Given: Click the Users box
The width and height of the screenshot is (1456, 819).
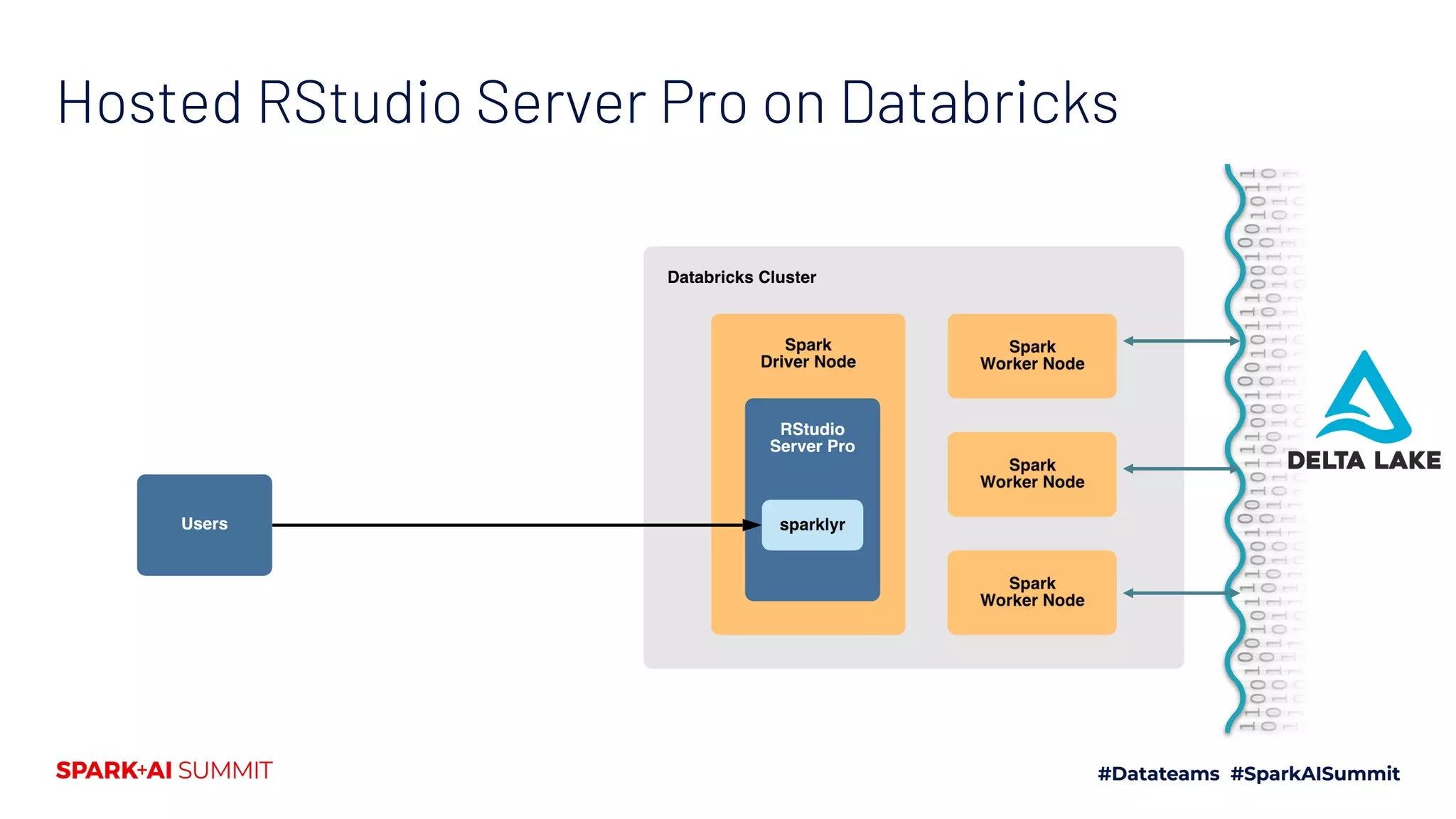Looking at the screenshot, I should [204, 525].
